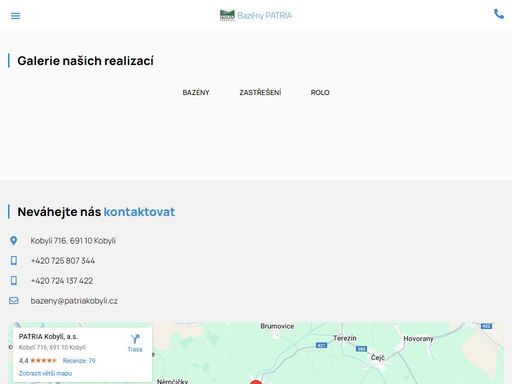
Task: Open Recenze: 79 reviews link
Action: click(79, 361)
